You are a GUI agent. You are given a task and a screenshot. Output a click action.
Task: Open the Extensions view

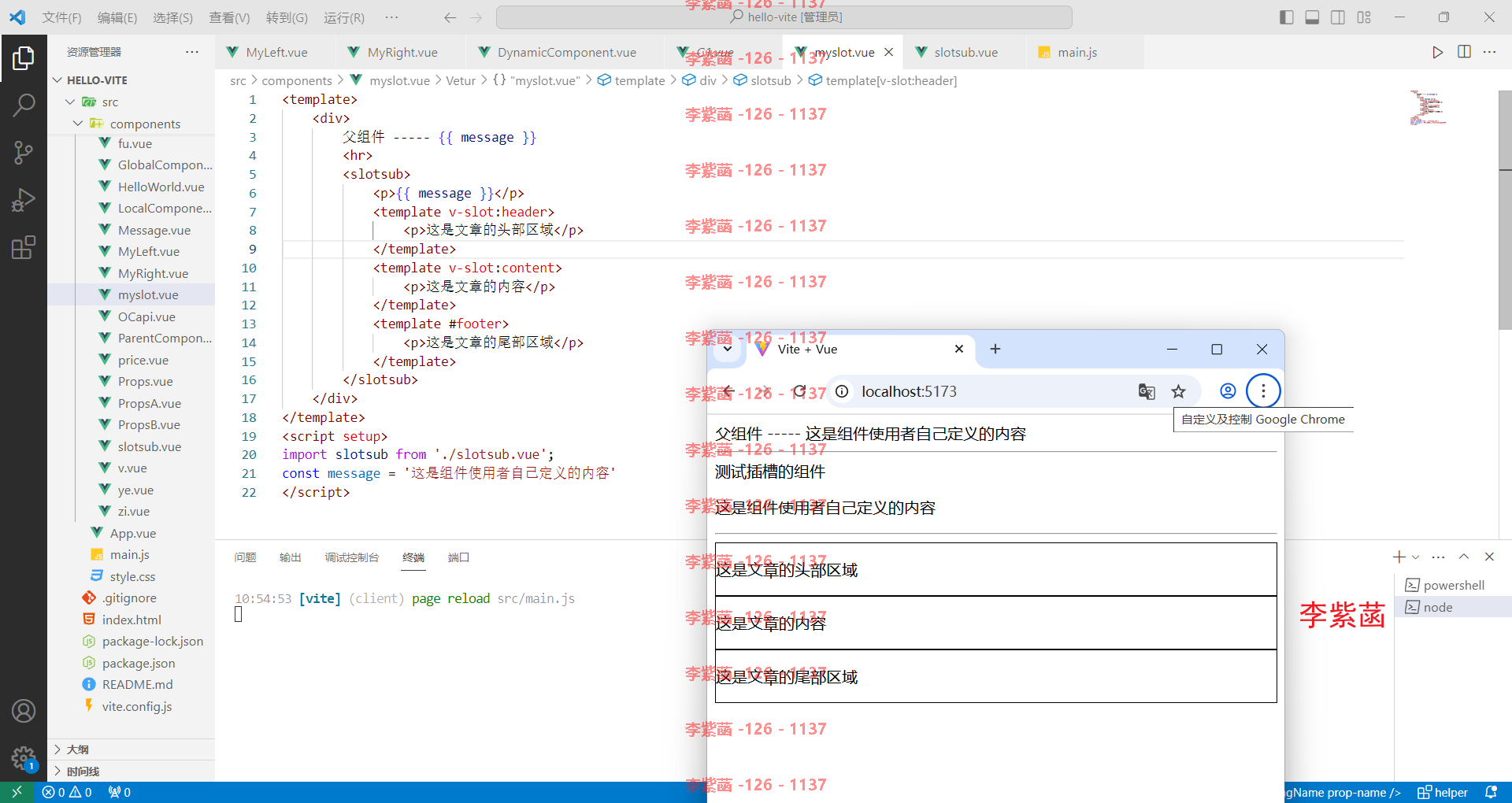[x=24, y=248]
